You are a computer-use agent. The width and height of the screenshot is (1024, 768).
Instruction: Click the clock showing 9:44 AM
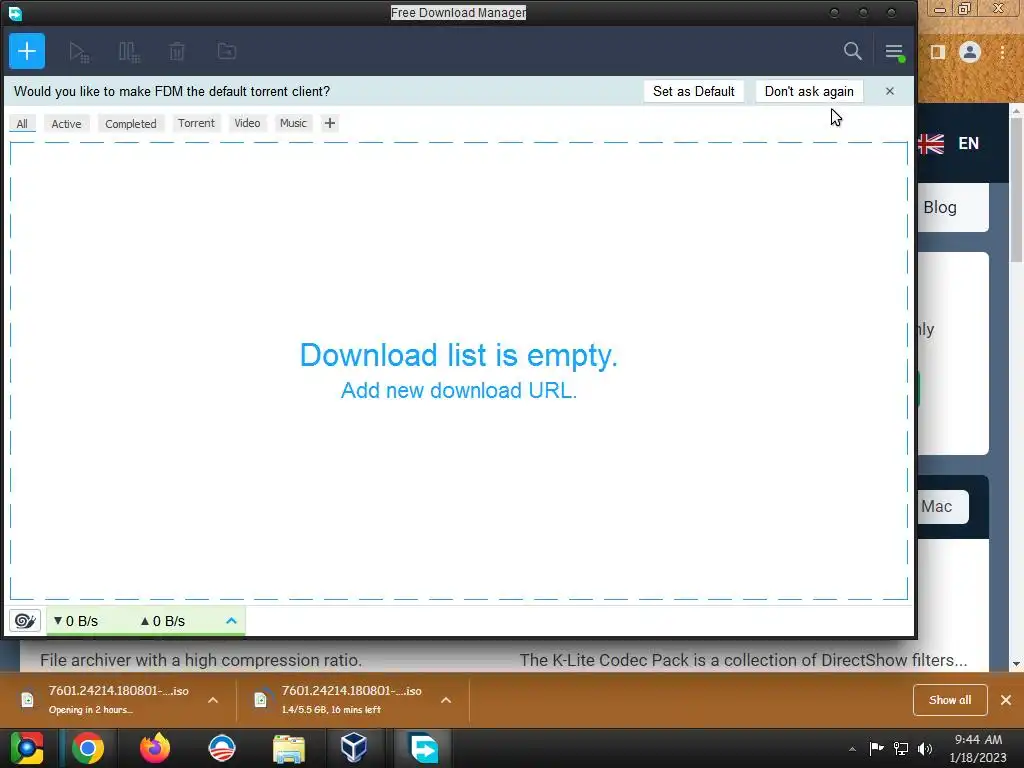point(978,748)
